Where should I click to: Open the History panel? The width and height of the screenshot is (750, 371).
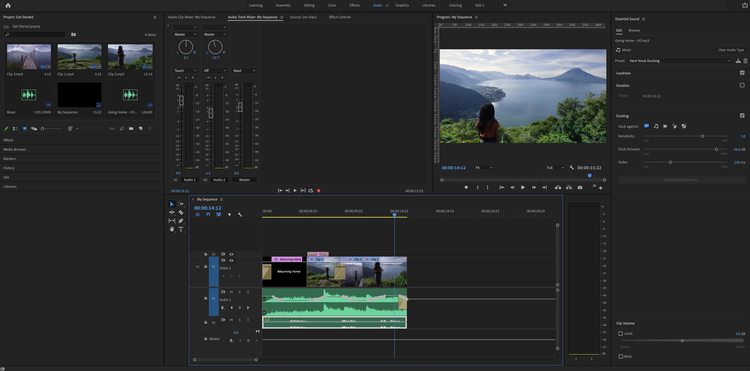[x=9, y=168]
